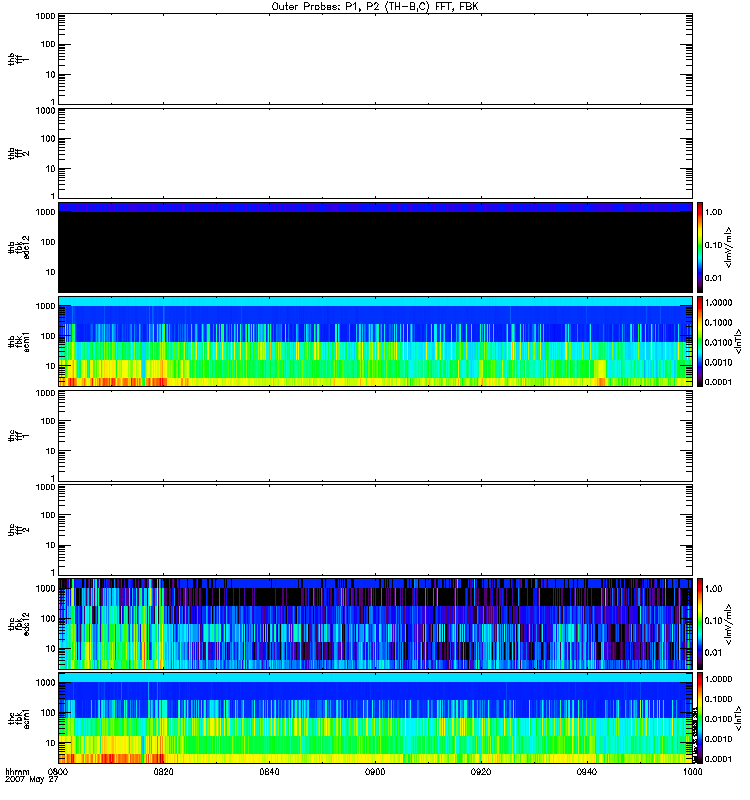The image size is (750, 800).
Task: Click the plot title "Outer Probes: P1, P2 (TH-B,C) FFT, FBK"
Action: pos(375,7)
